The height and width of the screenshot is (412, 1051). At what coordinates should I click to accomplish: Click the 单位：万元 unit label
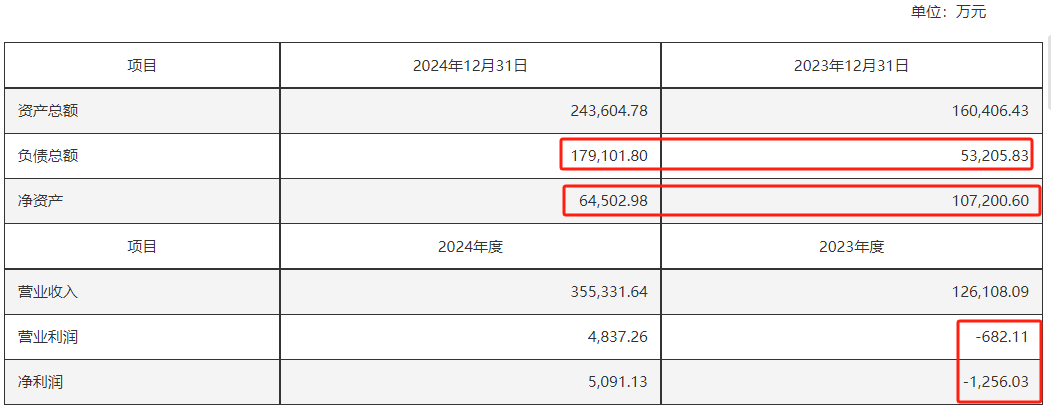coord(947,12)
